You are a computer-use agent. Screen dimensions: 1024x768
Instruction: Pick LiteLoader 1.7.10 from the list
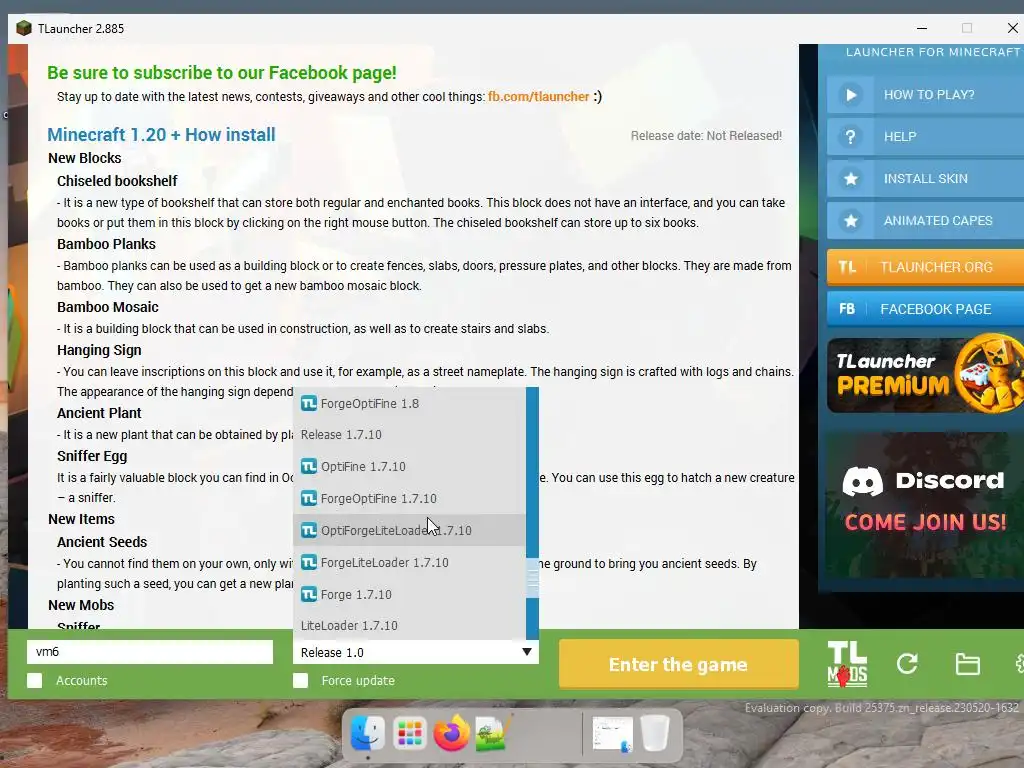409,625
